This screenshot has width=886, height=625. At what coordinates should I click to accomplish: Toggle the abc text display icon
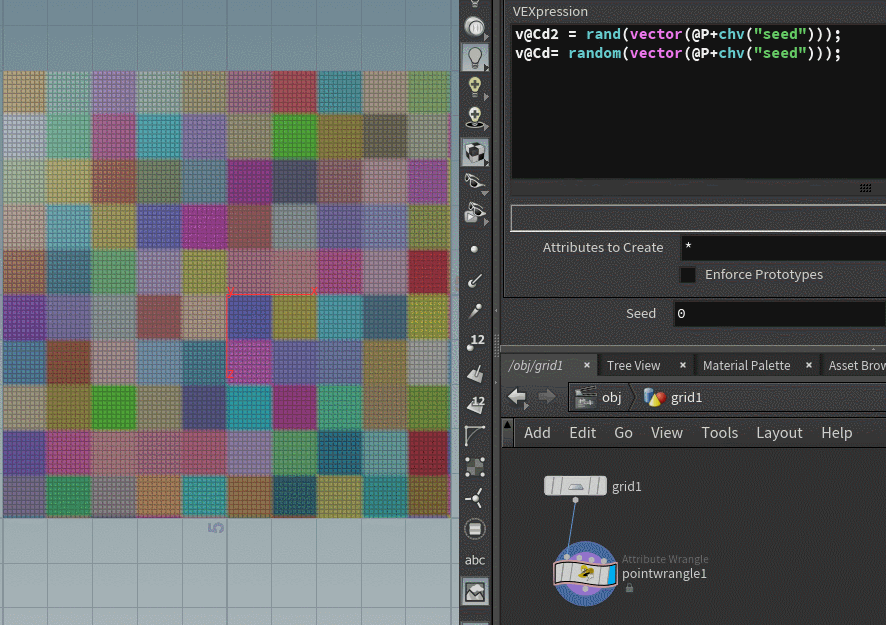(475, 560)
